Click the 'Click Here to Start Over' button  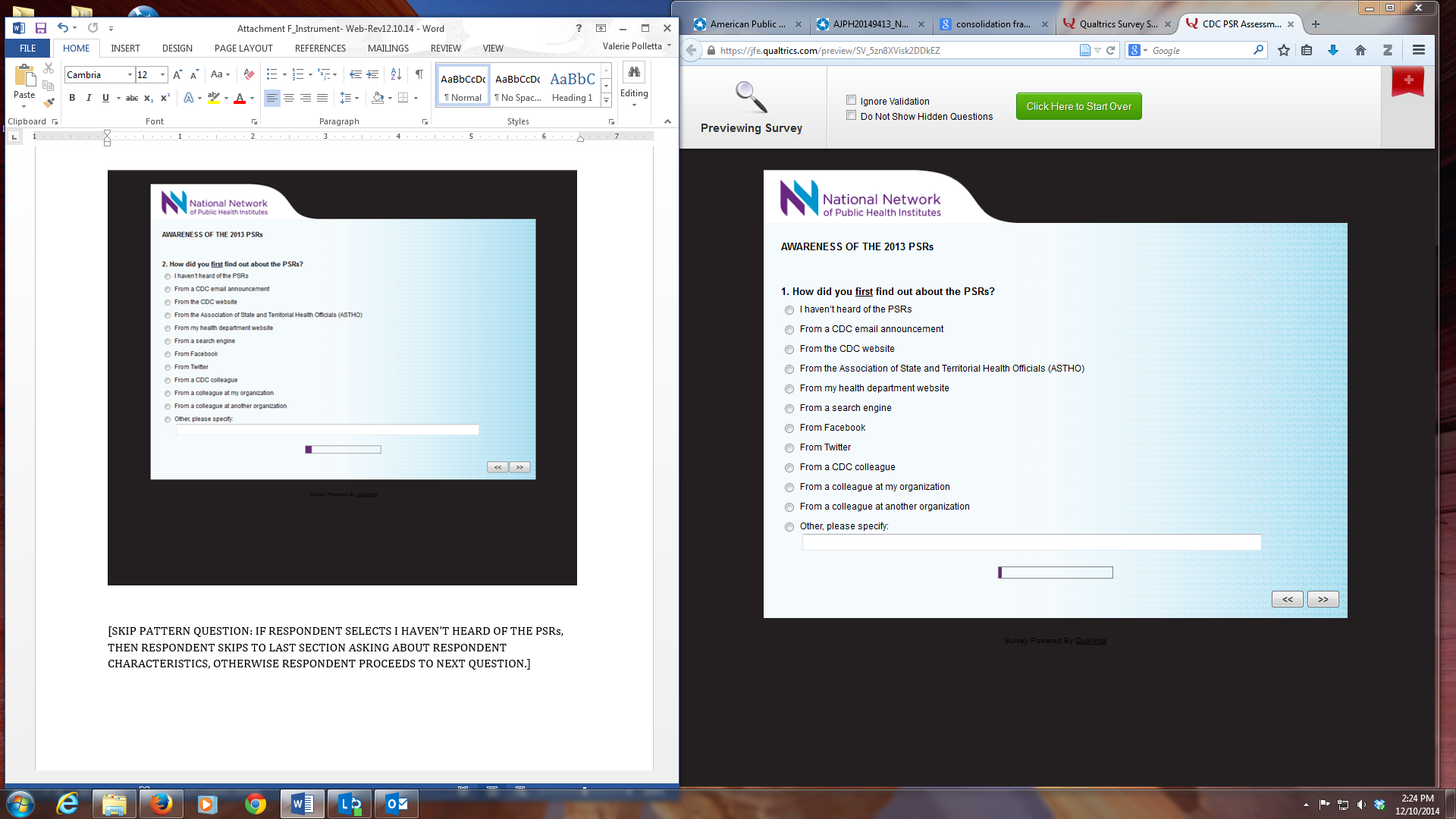click(x=1078, y=106)
